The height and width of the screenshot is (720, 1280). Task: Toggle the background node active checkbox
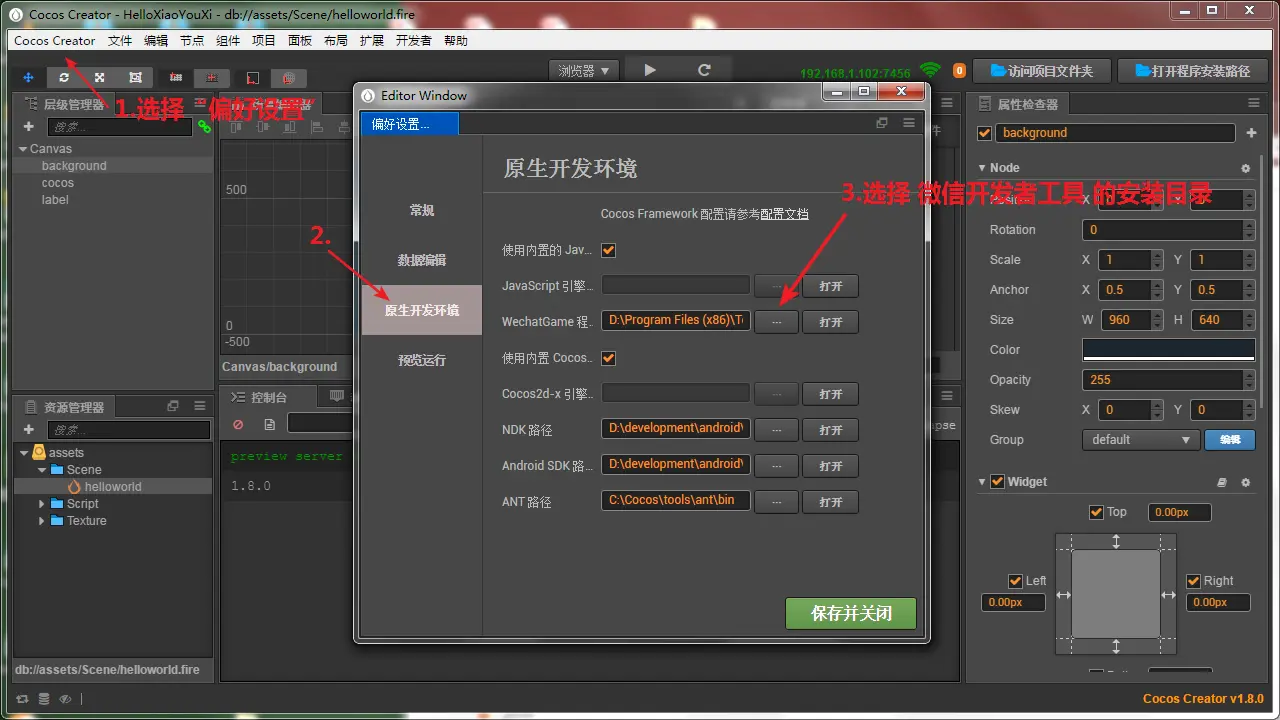[x=985, y=133]
